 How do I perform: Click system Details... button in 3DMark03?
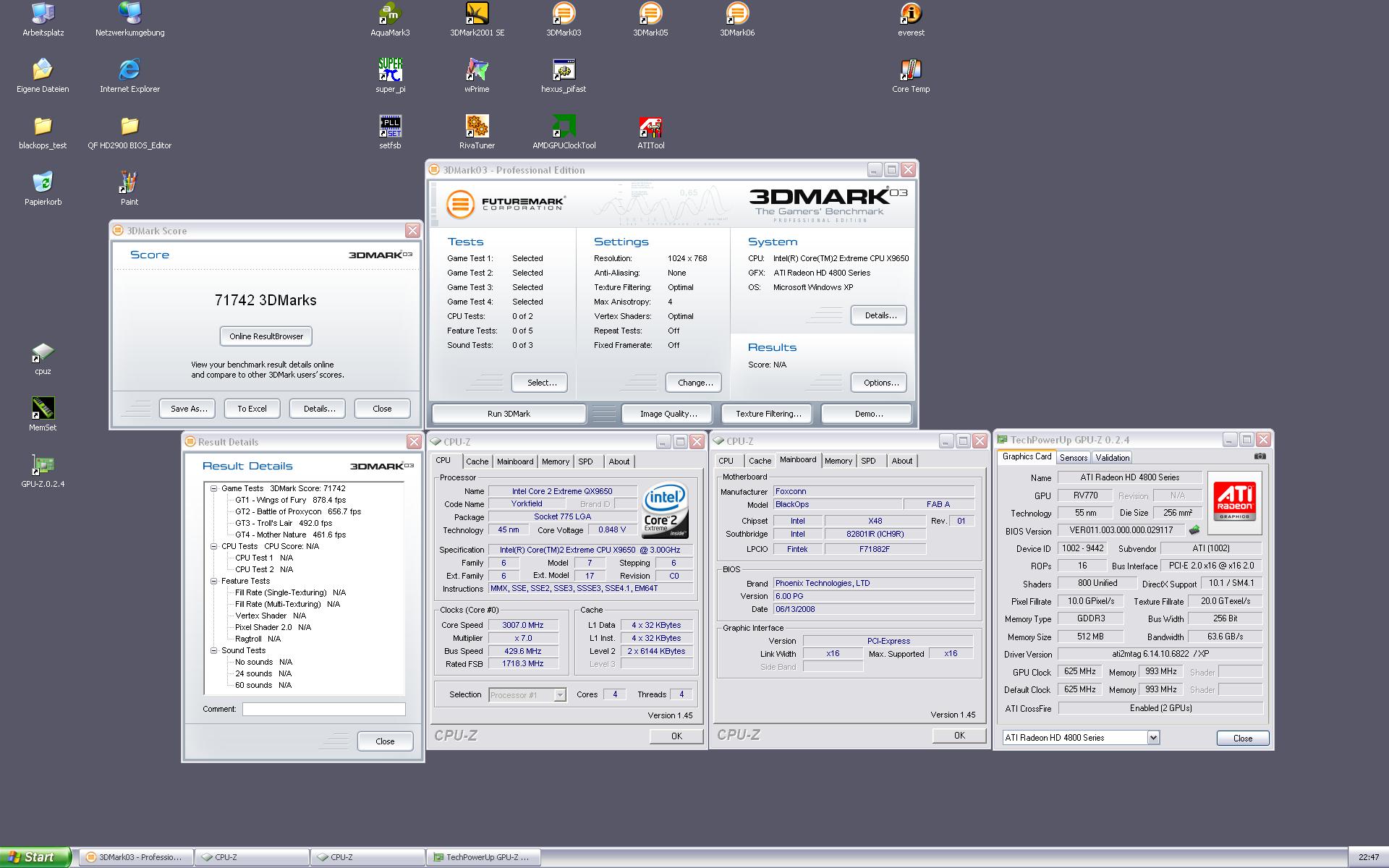tap(880, 315)
